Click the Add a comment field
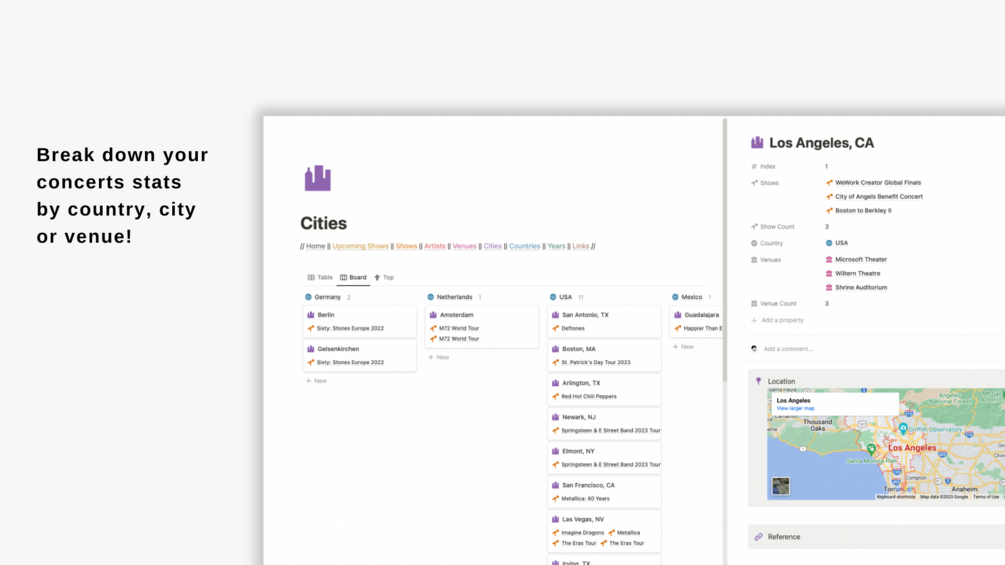Image resolution: width=1005 pixels, height=565 pixels. tap(788, 349)
